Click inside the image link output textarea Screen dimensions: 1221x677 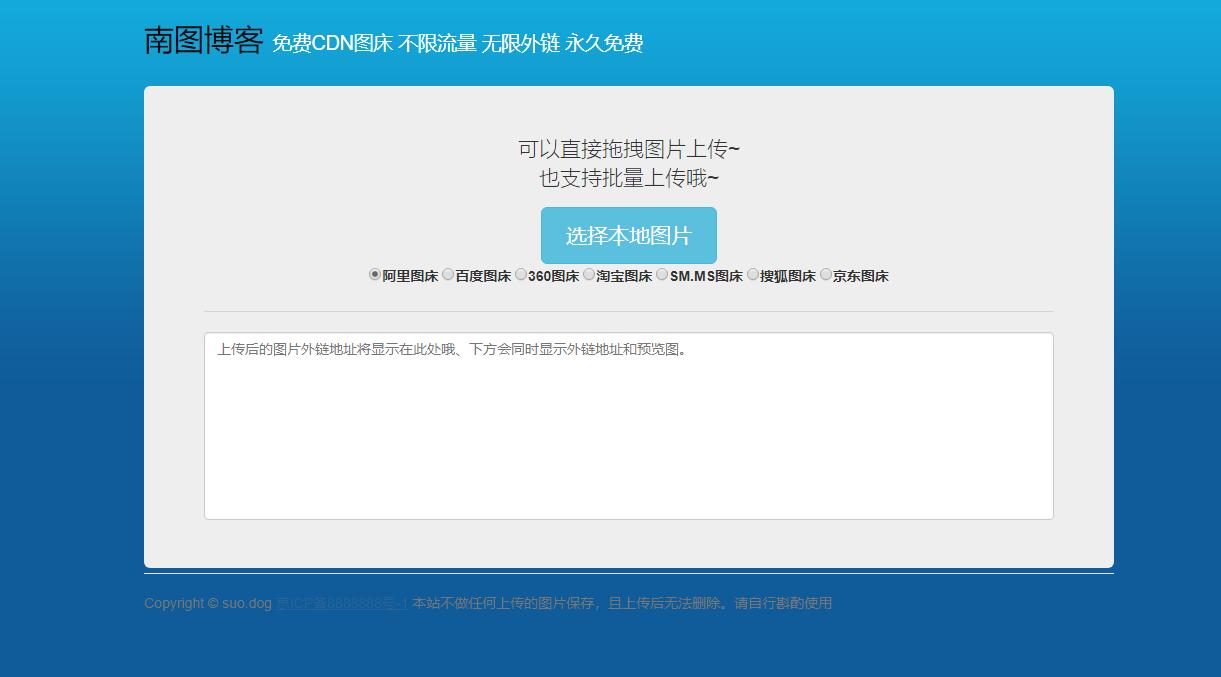(x=628, y=425)
